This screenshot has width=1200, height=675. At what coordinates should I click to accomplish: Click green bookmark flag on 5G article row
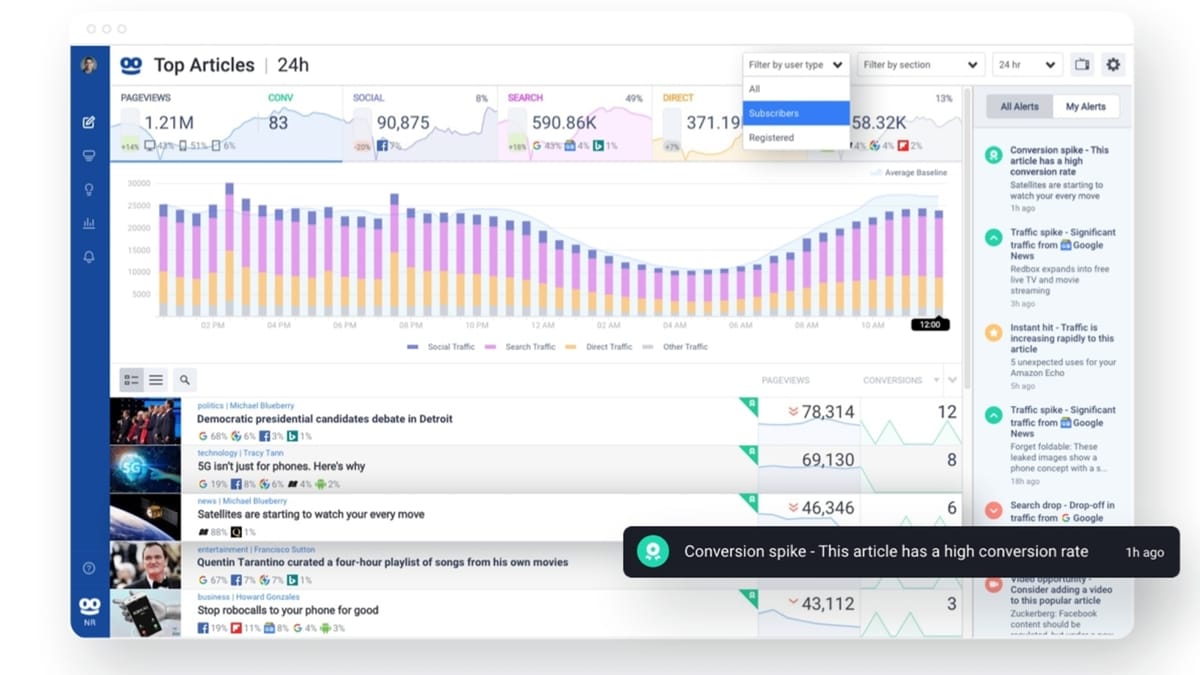[x=748, y=454]
